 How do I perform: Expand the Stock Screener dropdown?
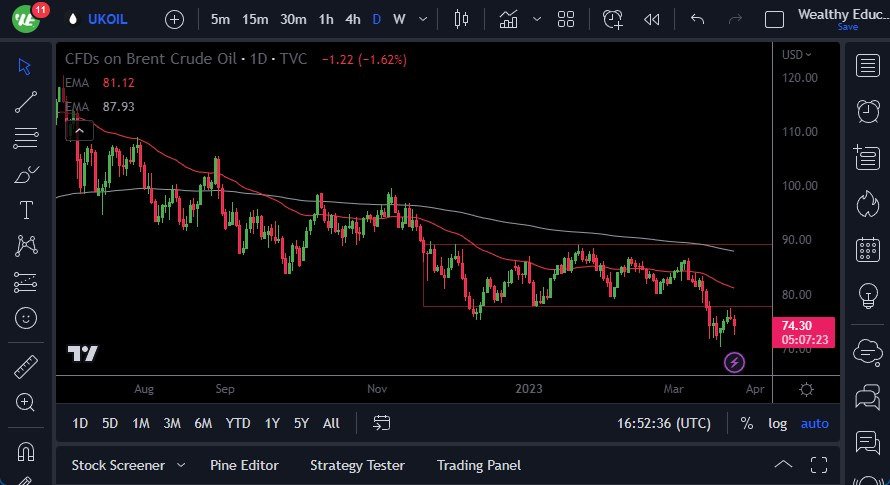coord(181,465)
